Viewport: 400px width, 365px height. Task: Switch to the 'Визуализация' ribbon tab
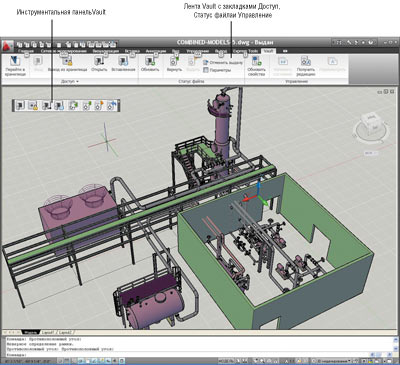click(x=106, y=51)
